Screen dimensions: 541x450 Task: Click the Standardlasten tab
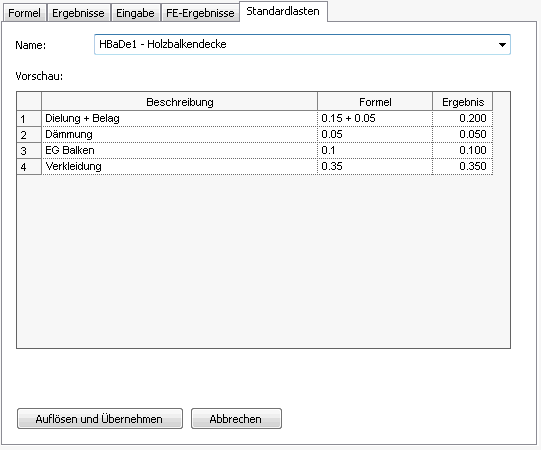pyautogui.click(x=283, y=11)
